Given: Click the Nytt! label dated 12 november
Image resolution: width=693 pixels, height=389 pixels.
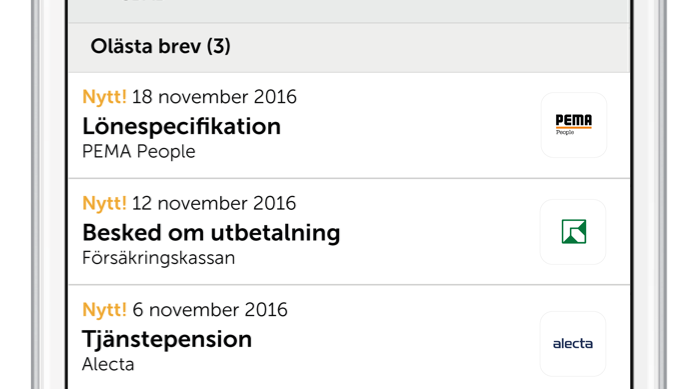Looking at the screenshot, I should pyautogui.click(x=104, y=204).
